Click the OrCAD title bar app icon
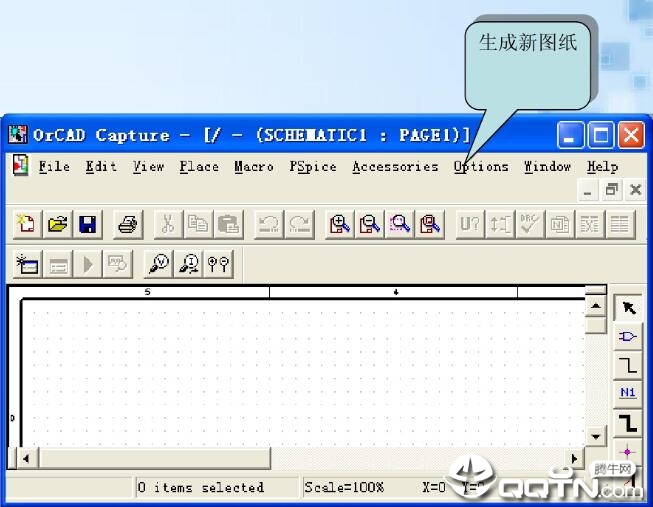 (17, 135)
